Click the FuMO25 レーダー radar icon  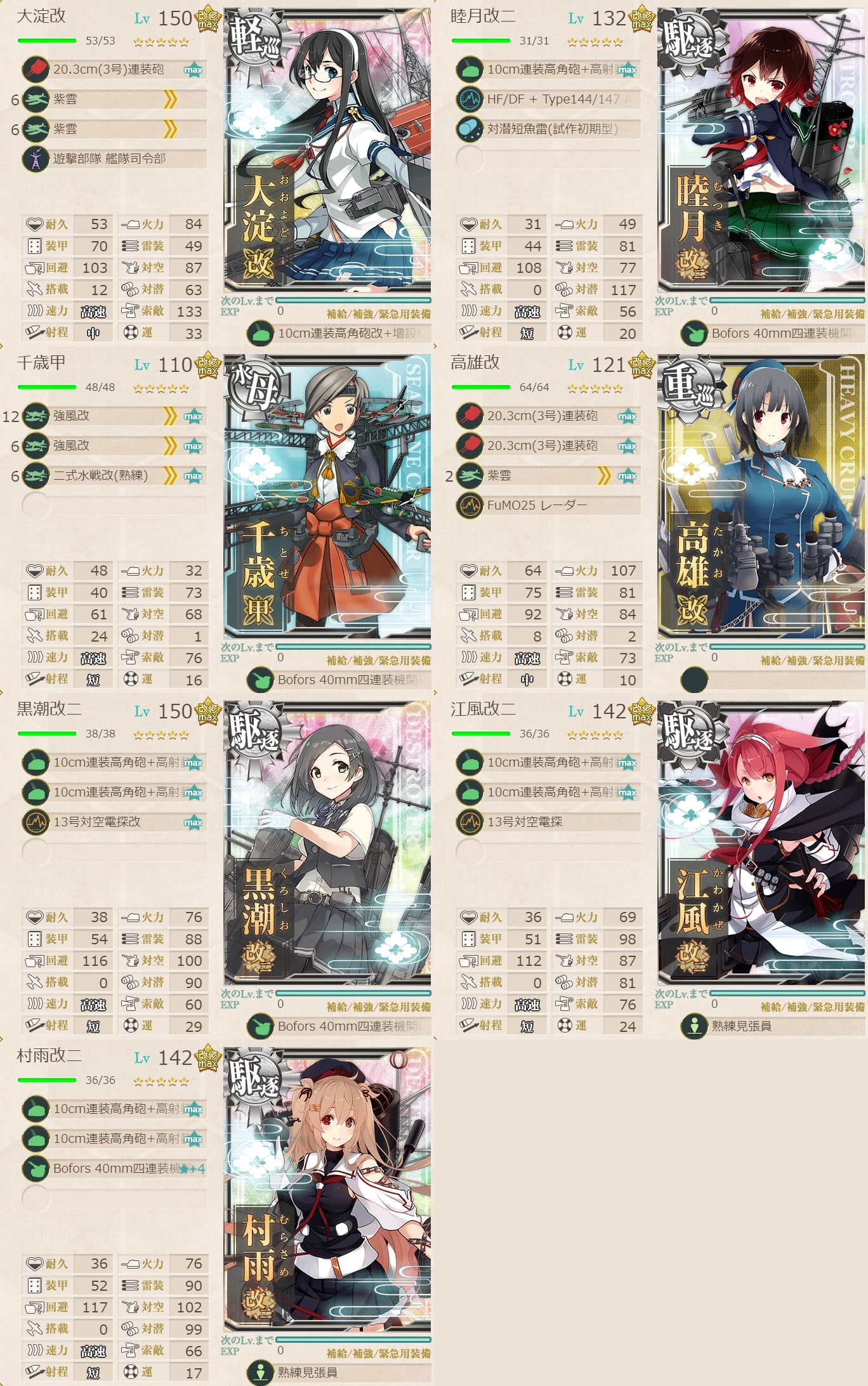point(470,505)
